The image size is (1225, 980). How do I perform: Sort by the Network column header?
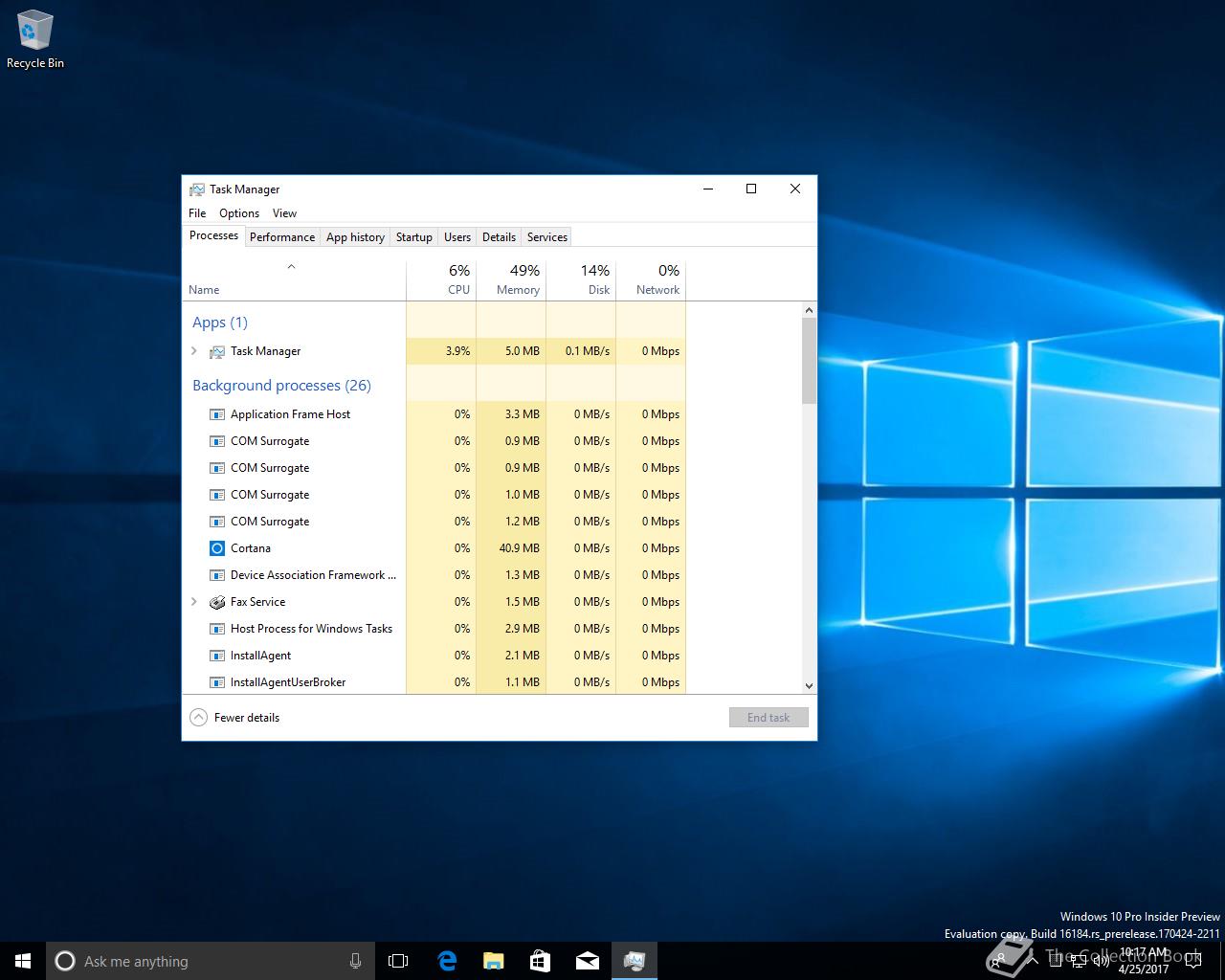click(x=651, y=280)
